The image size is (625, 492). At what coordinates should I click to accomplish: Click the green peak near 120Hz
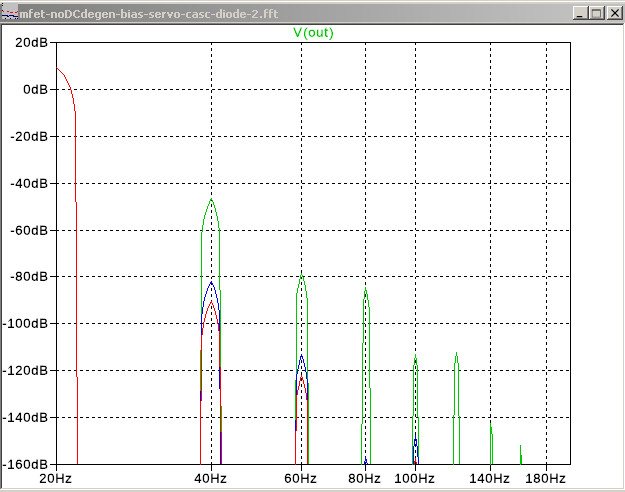(456, 355)
